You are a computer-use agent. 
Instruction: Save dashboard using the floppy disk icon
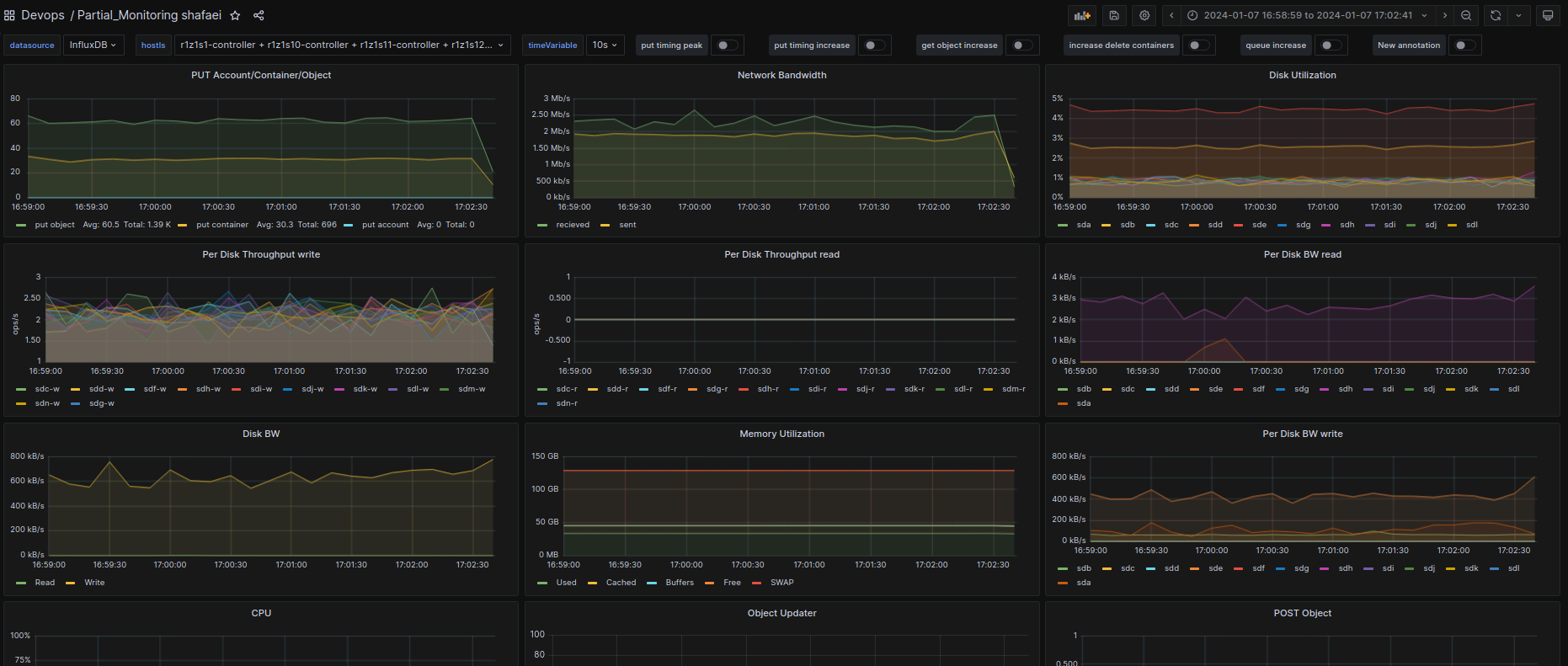pyautogui.click(x=1114, y=15)
